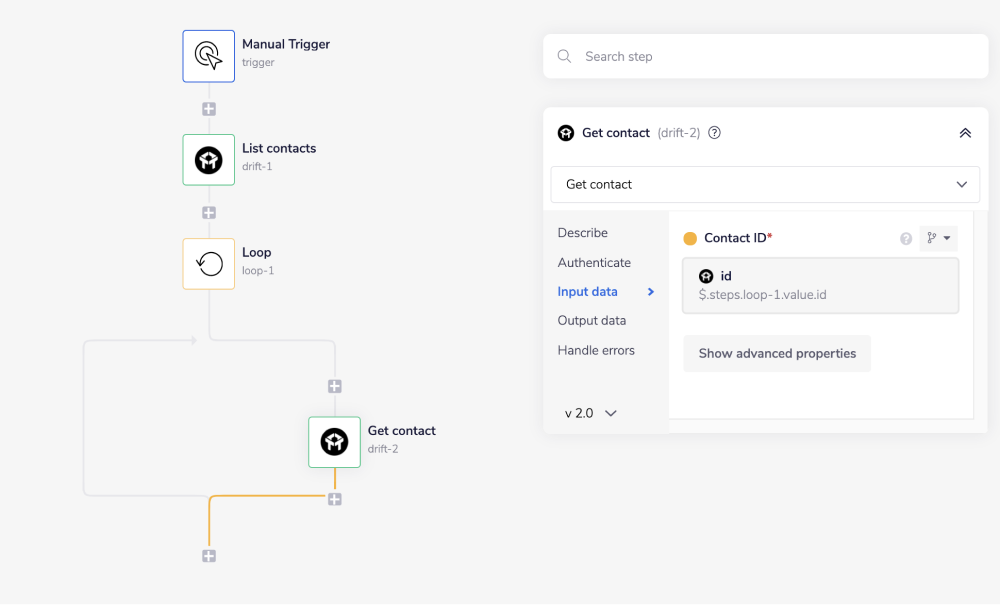Click Show advanced properties button
Image resolution: width=1000 pixels, height=605 pixels.
777,354
